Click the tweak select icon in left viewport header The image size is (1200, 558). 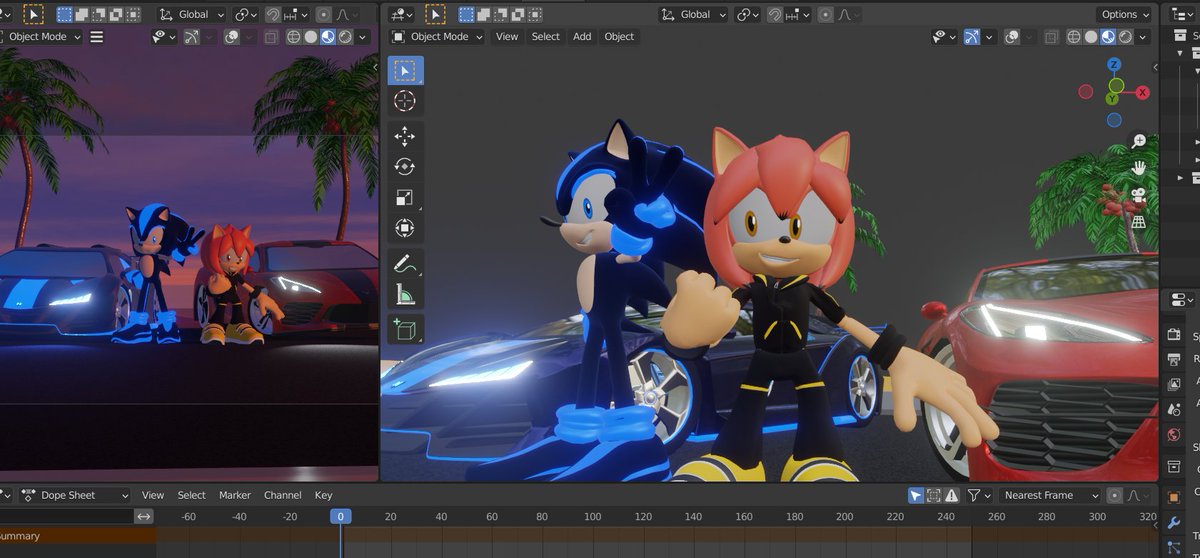click(x=34, y=14)
